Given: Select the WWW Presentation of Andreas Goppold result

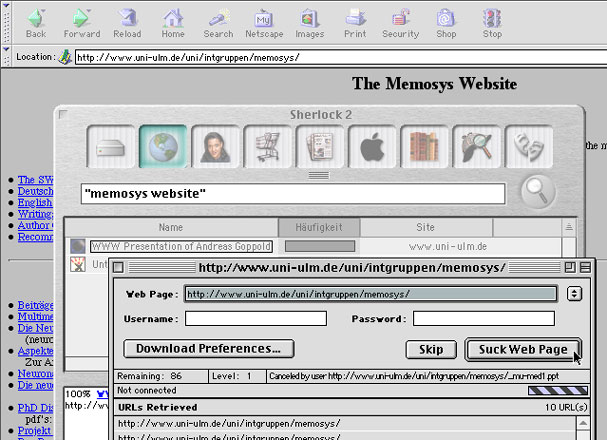Looking at the screenshot, I should (178, 246).
